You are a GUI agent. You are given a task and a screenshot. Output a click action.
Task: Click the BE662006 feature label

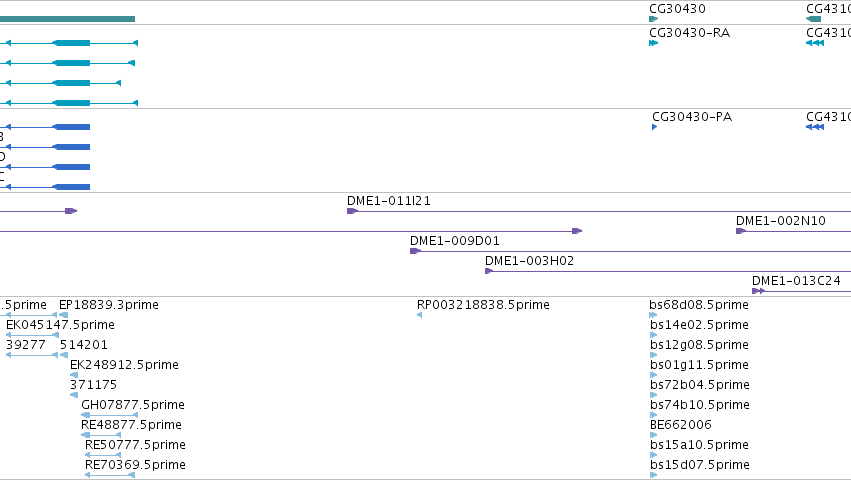(x=681, y=425)
